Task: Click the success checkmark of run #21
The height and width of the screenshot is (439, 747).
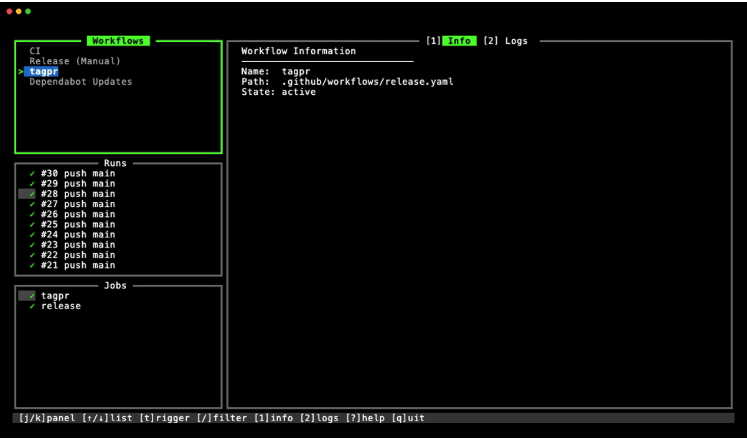Action: [32, 265]
